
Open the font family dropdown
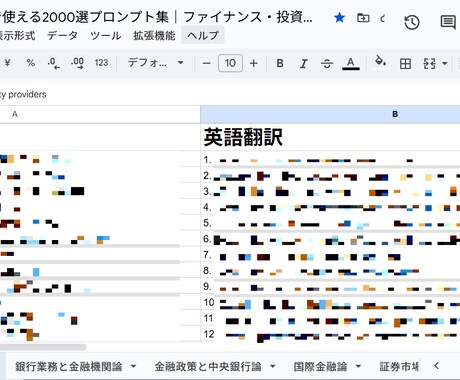pyautogui.click(x=155, y=63)
